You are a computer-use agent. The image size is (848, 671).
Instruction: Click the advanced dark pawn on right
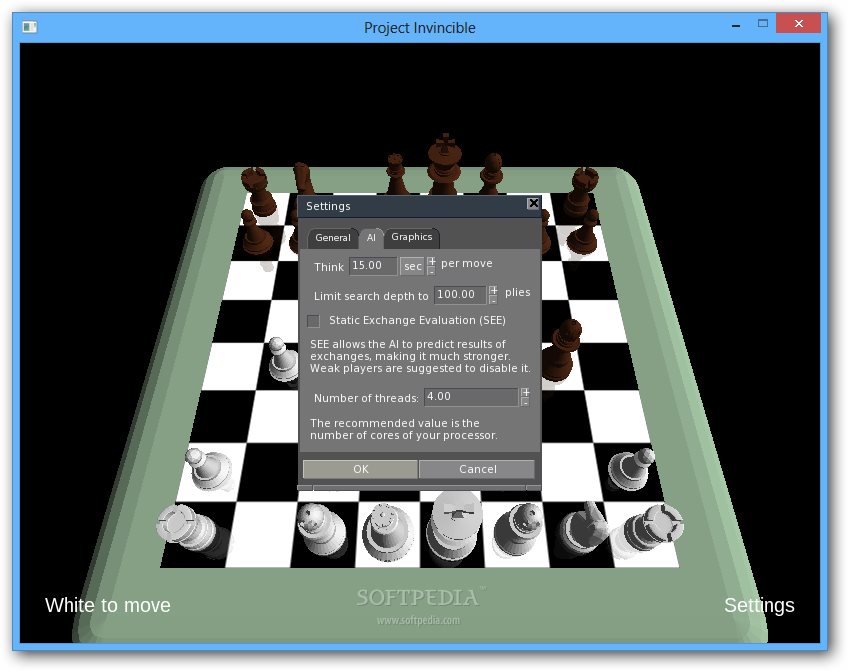pos(561,350)
